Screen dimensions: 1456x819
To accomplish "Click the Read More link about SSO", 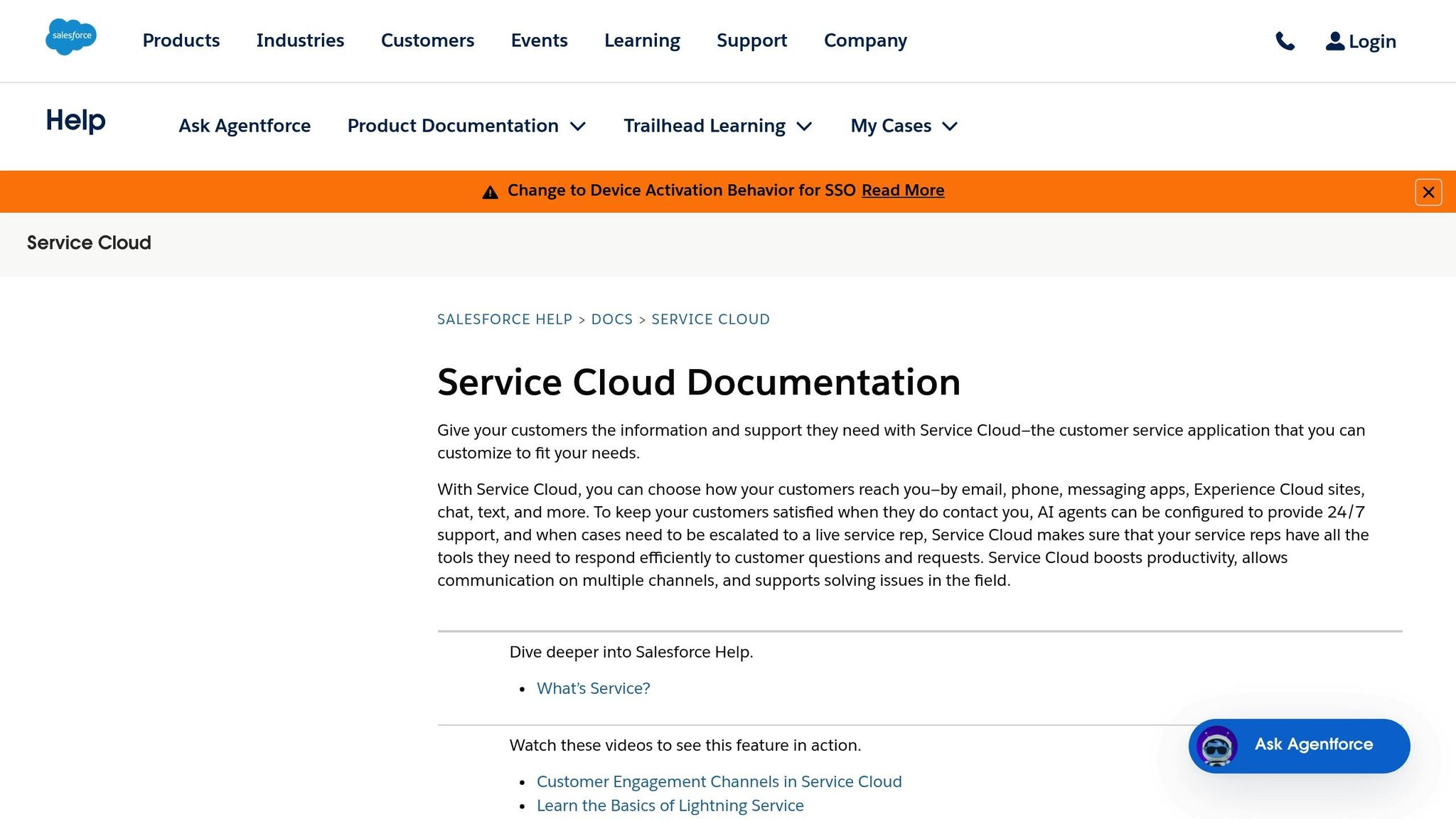I will pyautogui.click(x=902, y=190).
